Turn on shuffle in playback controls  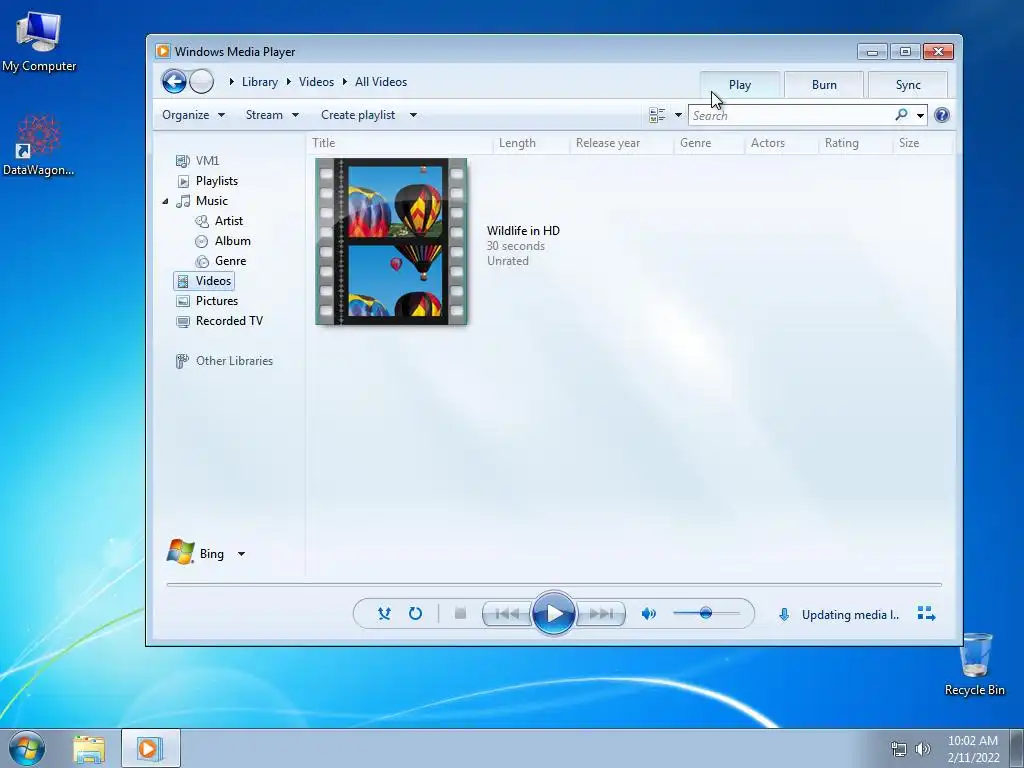coord(384,614)
